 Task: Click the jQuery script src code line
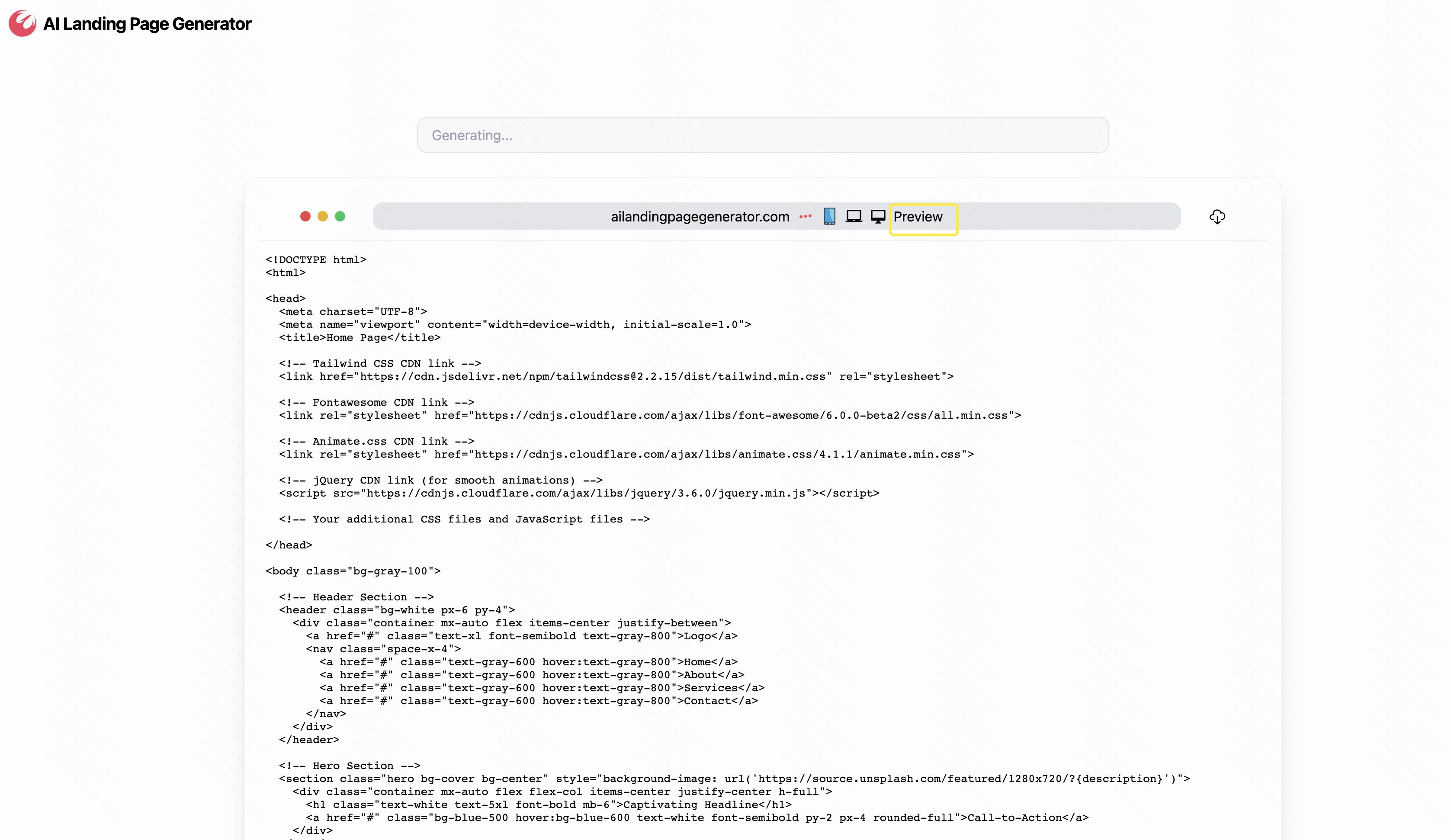(x=579, y=494)
